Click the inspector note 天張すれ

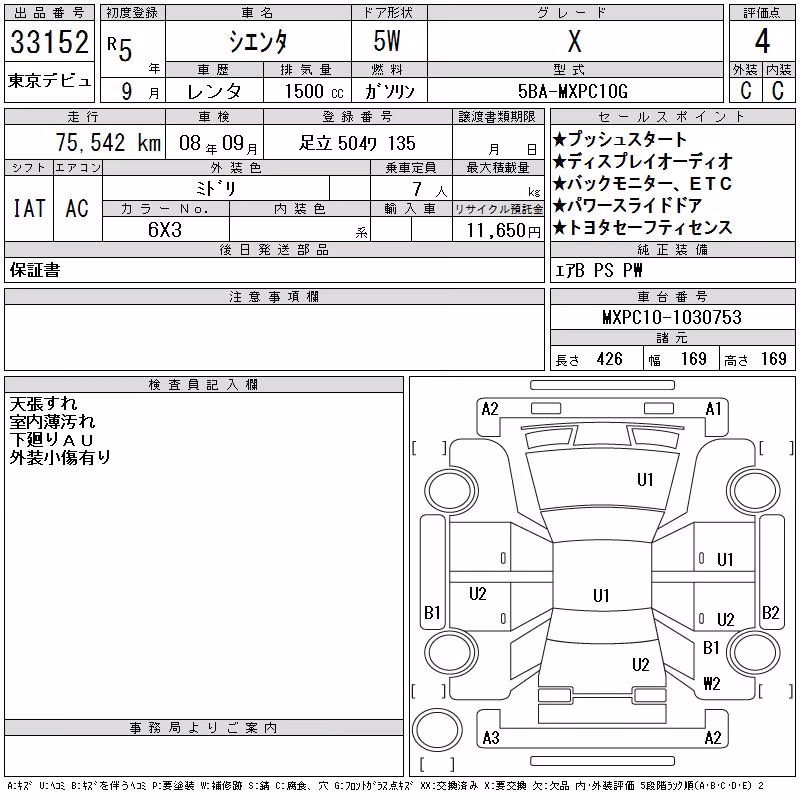tap(43, 404)
